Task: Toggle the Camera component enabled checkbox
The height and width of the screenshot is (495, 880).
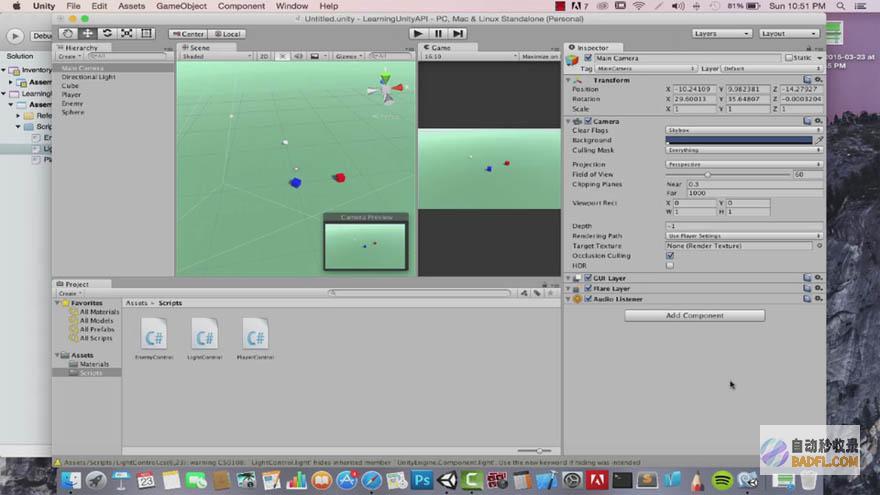Action: click(x=588, y=121)
